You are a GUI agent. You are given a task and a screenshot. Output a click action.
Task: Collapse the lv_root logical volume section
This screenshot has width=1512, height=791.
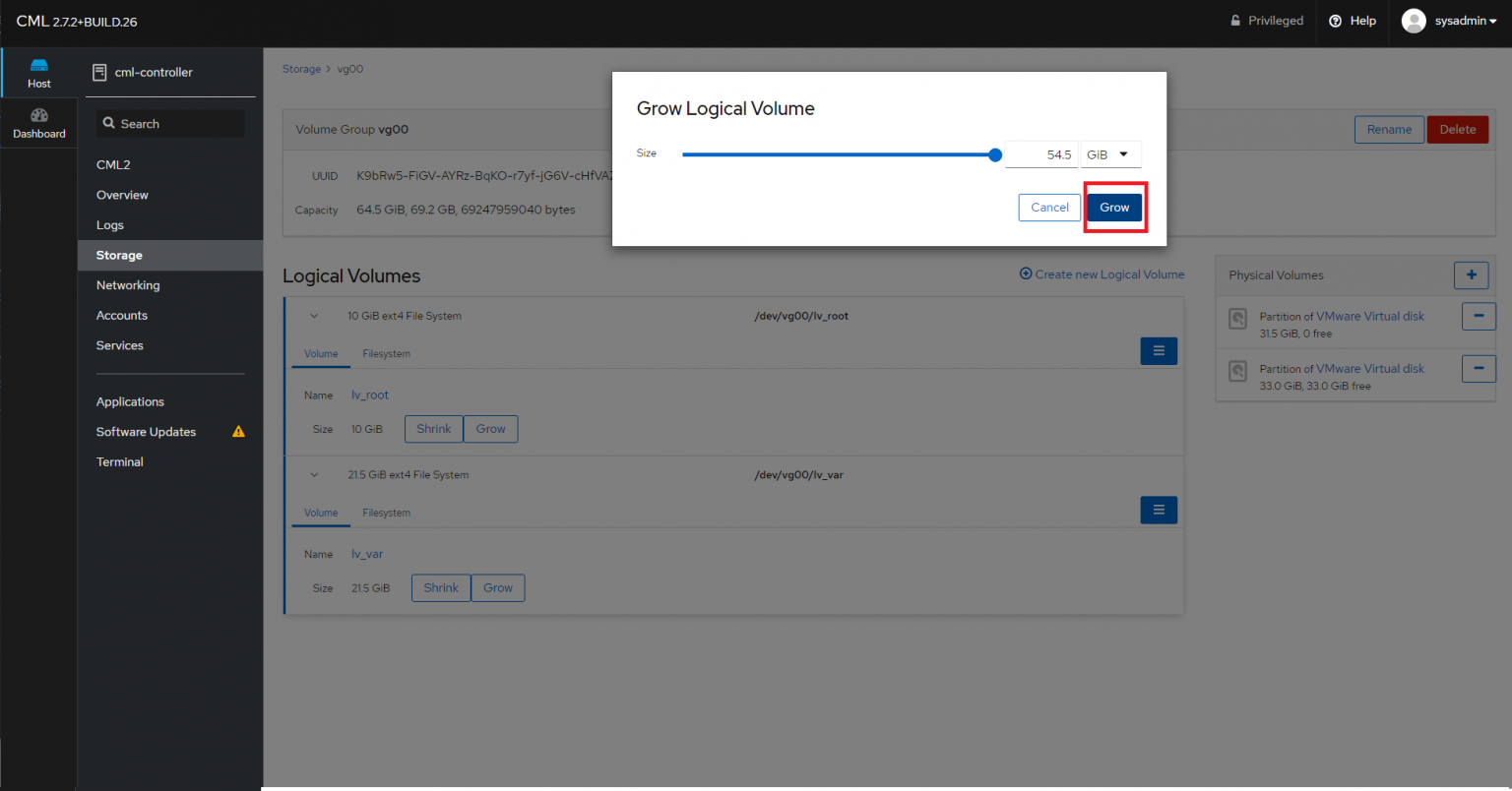[315, 316]
